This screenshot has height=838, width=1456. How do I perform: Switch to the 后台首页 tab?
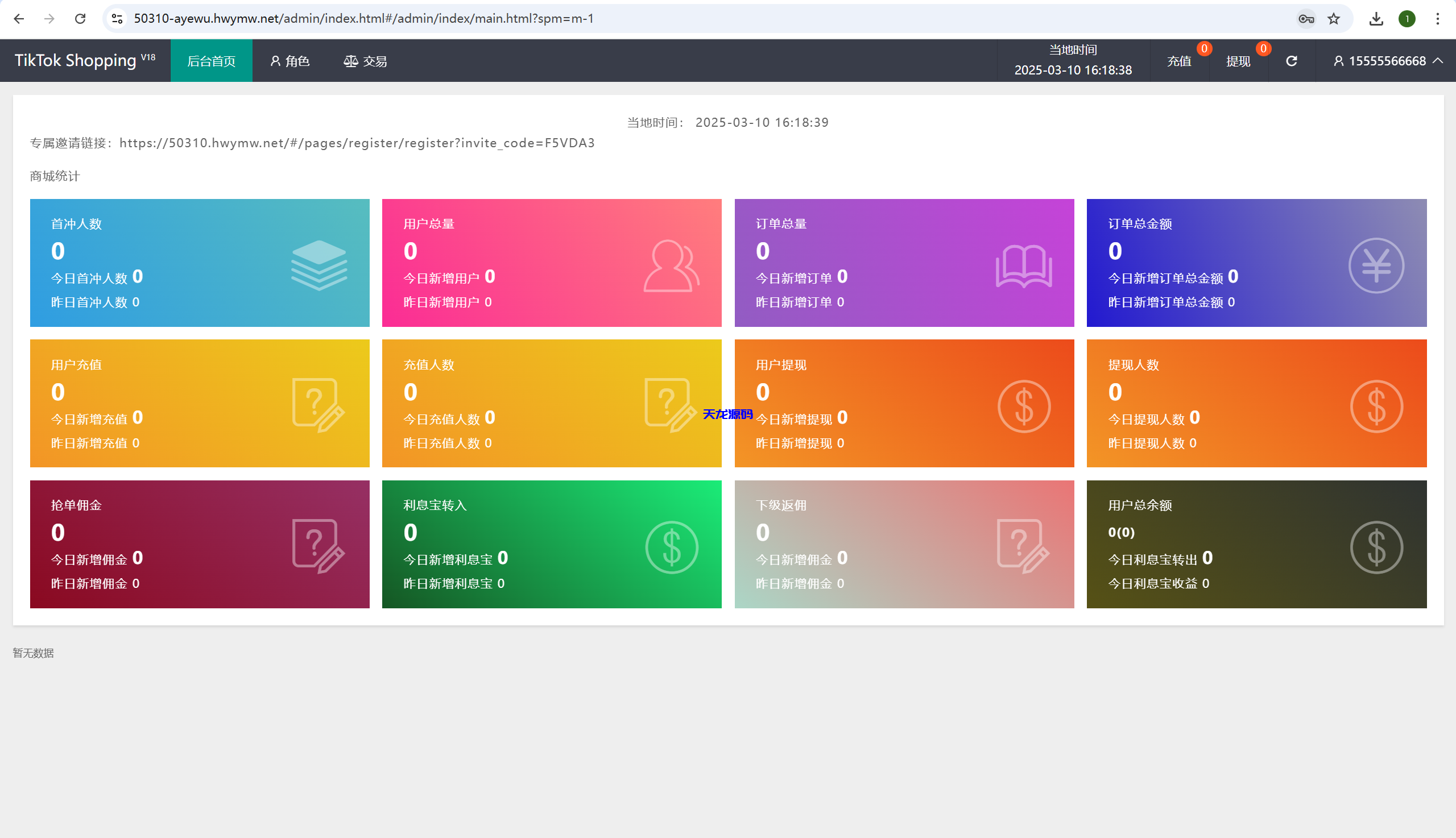tap(211, 61)
